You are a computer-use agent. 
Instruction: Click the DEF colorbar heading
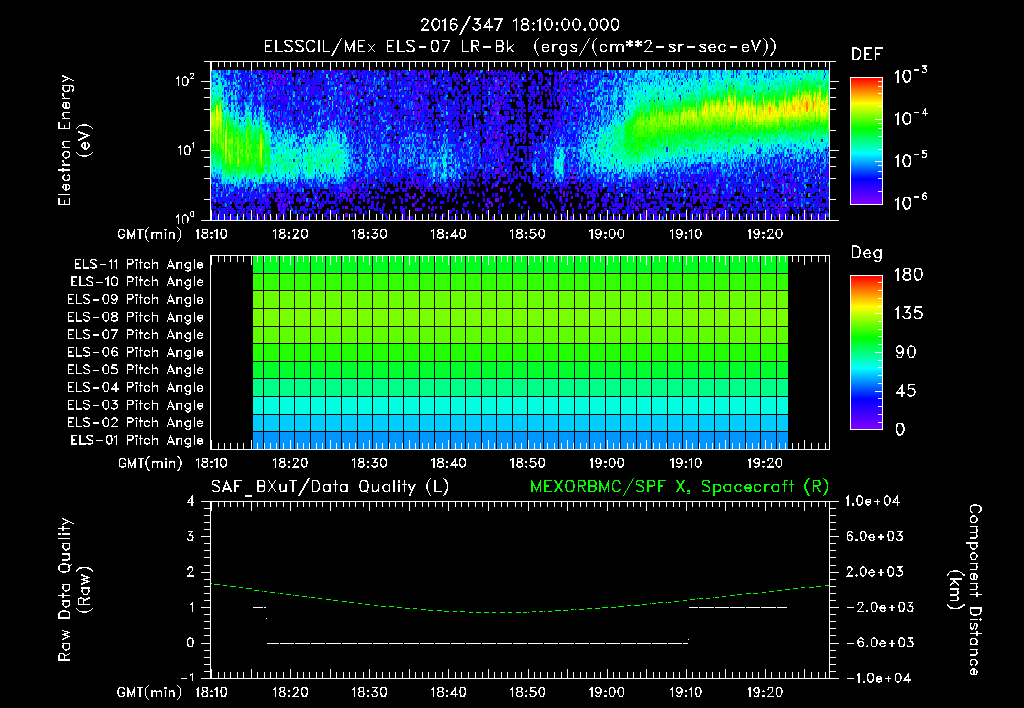point(867,55)
